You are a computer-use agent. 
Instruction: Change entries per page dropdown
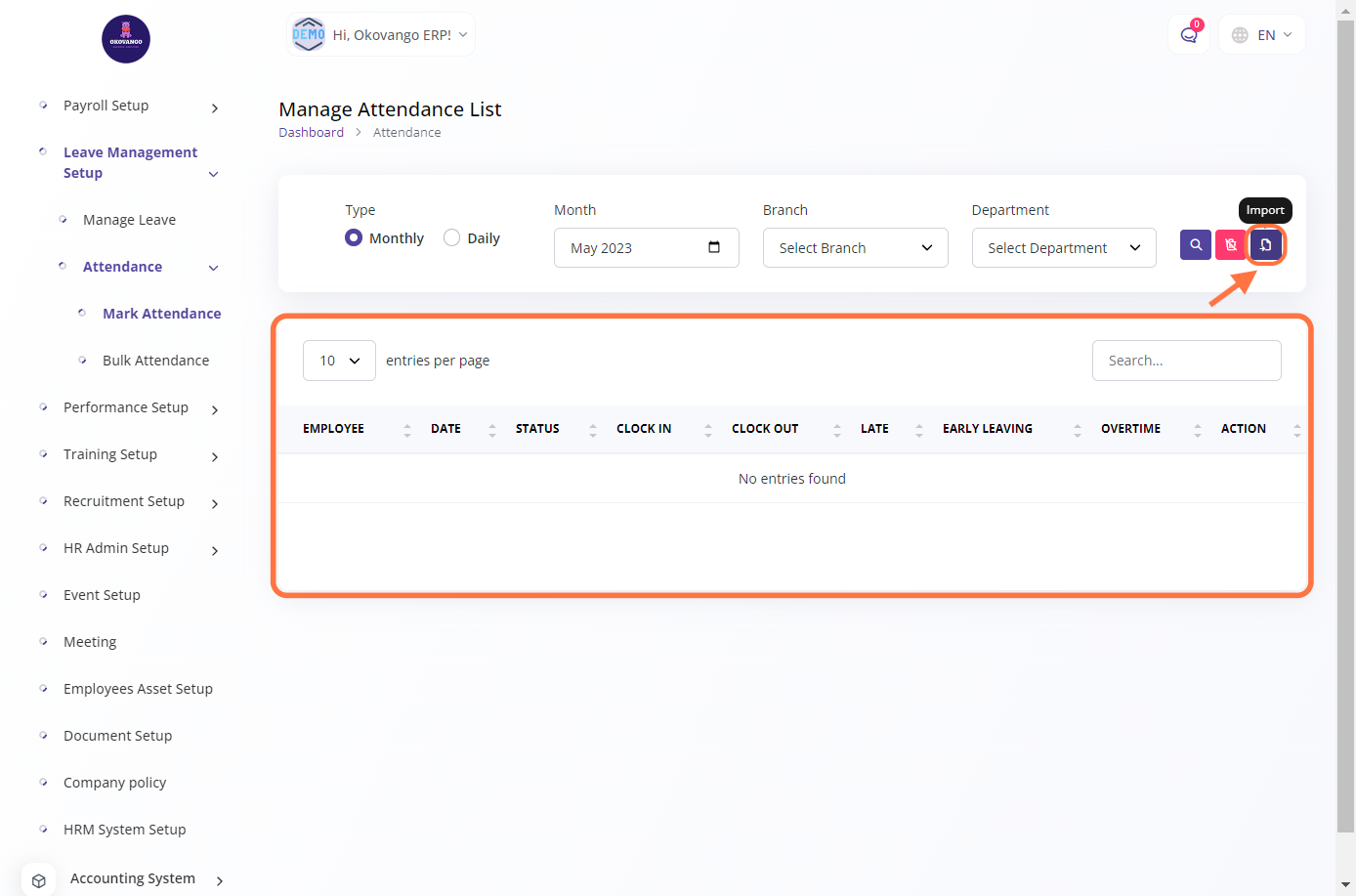[x=339, y=361]
